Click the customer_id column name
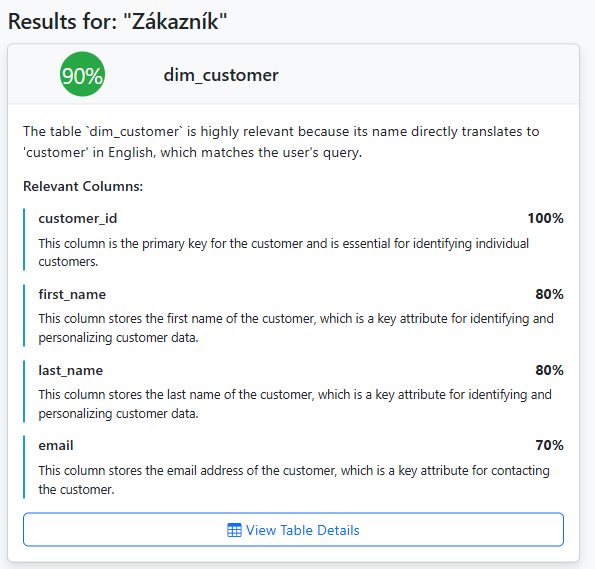 coord(78,219)
